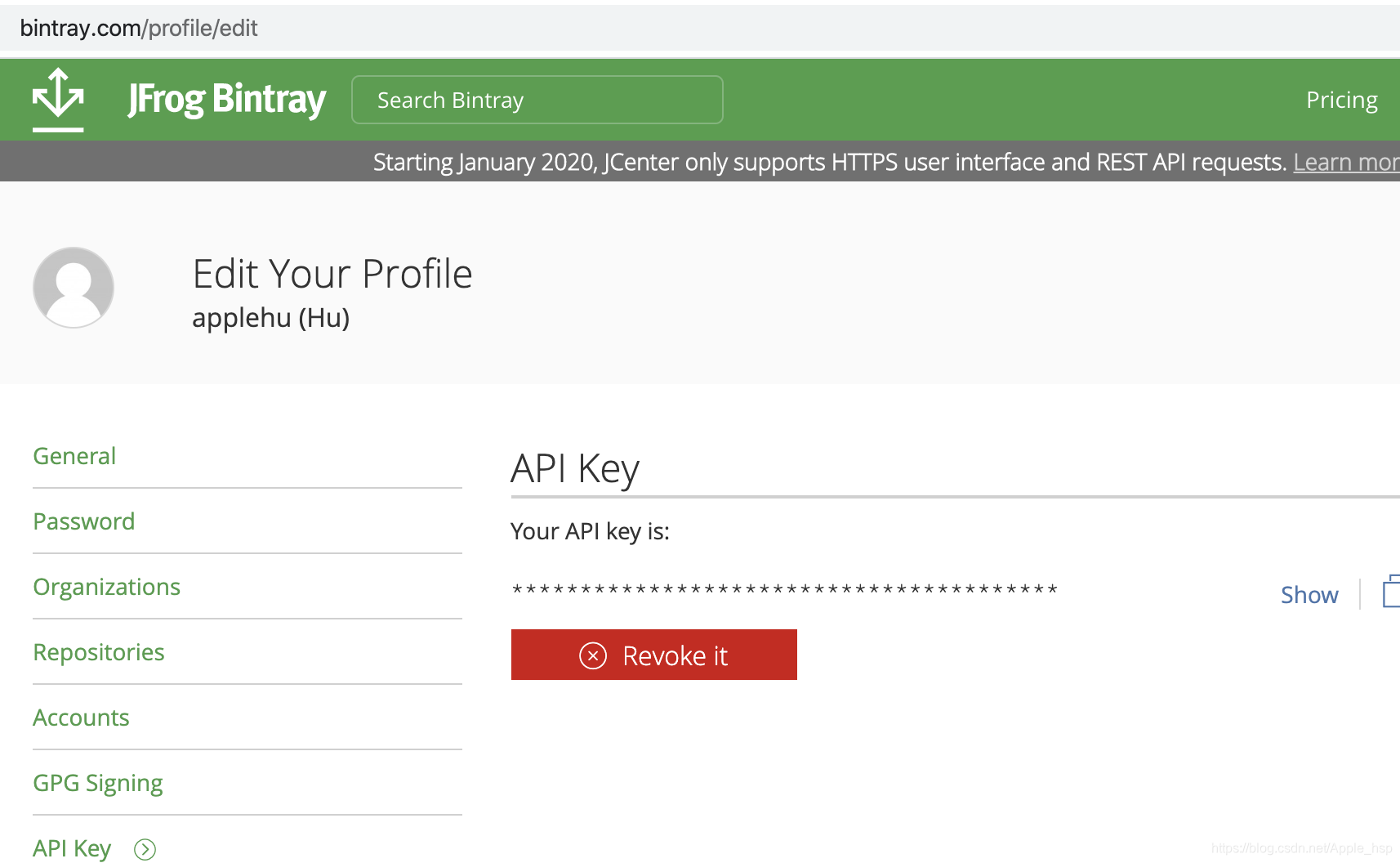1400x863 pixels.
Task: Focus the Search Bintray field
Action: [537, 100]
